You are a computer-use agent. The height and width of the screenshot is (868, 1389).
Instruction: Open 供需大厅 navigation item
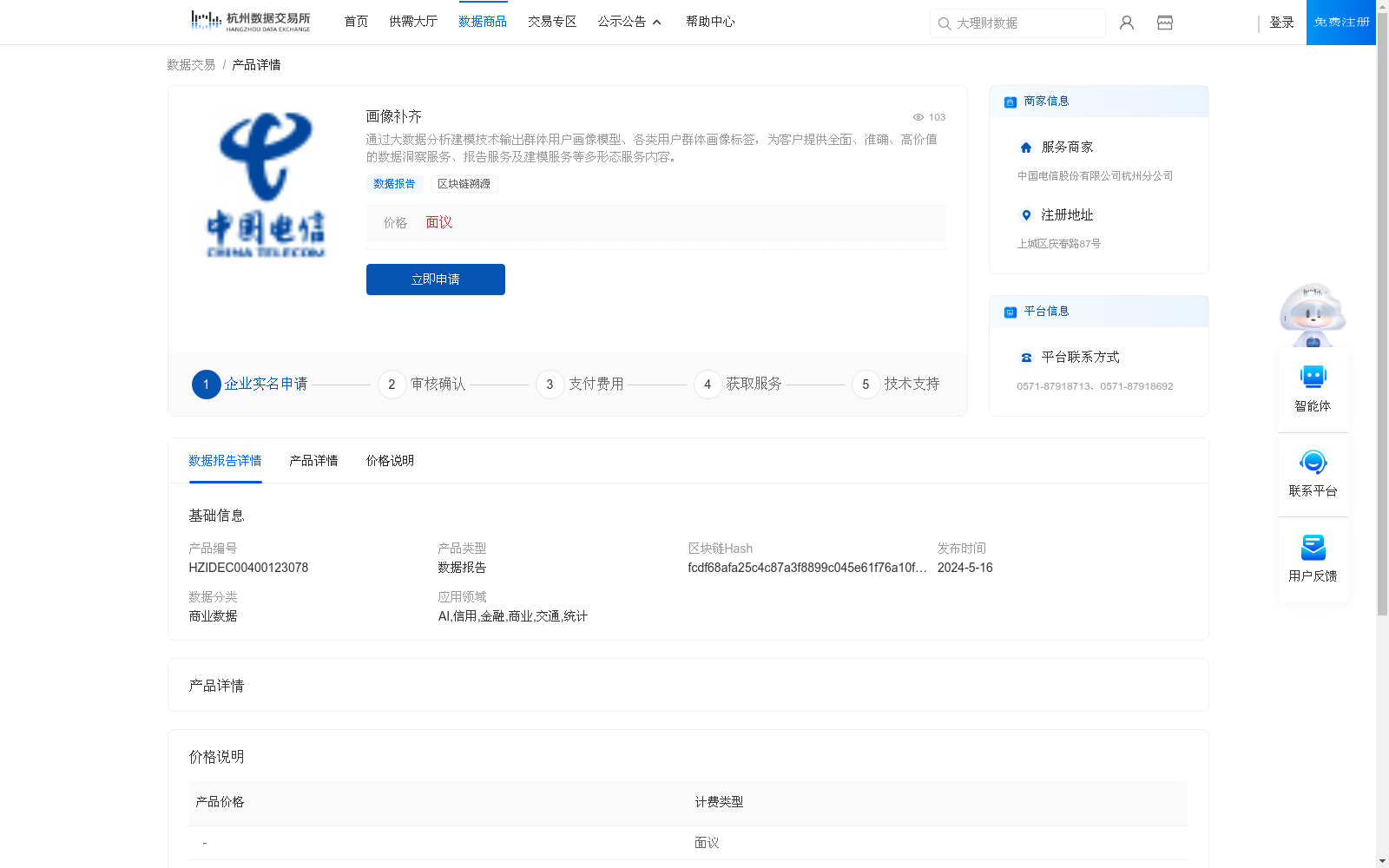click(x=413, y=22)
